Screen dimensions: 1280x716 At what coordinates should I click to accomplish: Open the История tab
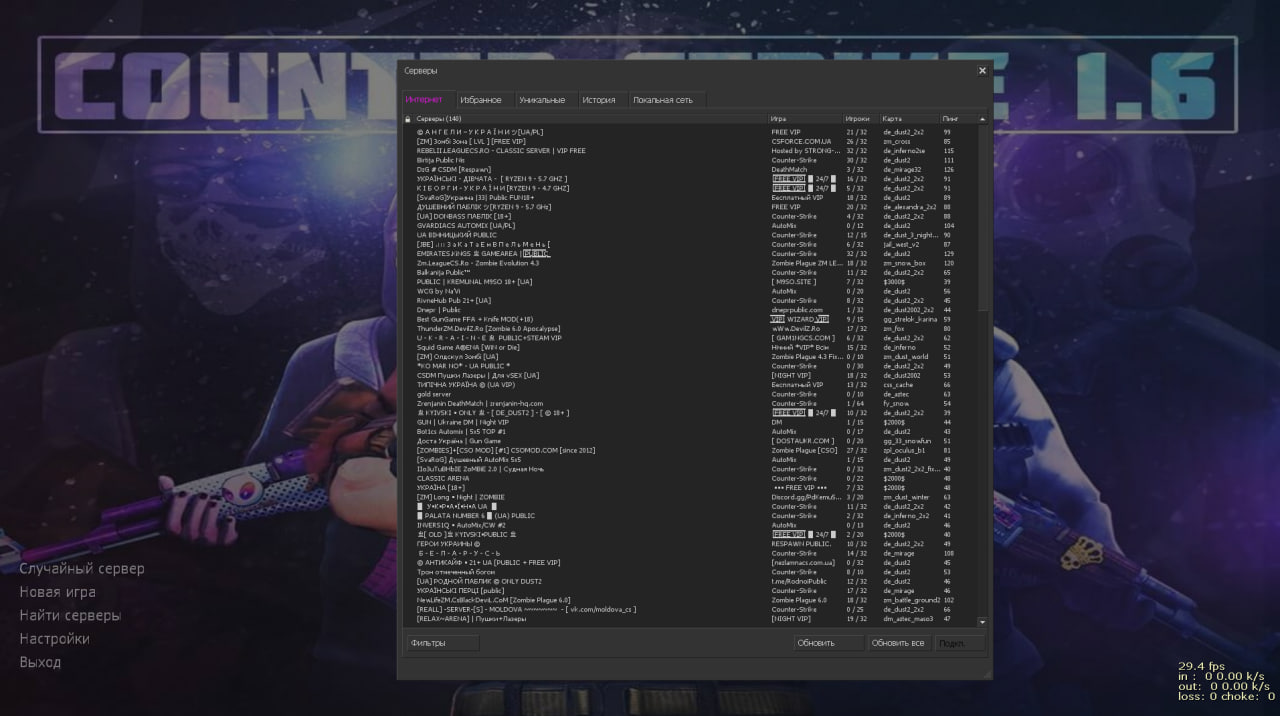[599, 100]
